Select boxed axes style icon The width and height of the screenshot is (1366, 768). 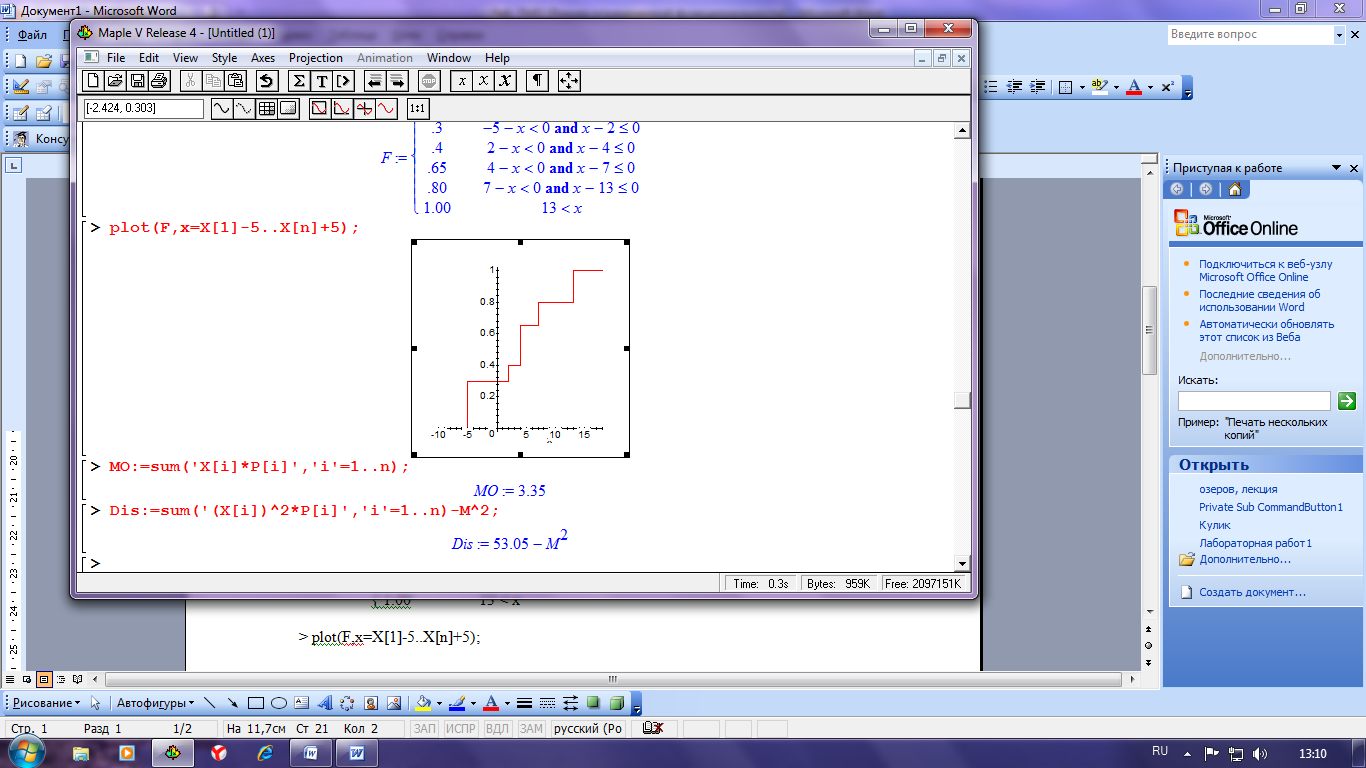pyautogui.click(x=319, y=108)
